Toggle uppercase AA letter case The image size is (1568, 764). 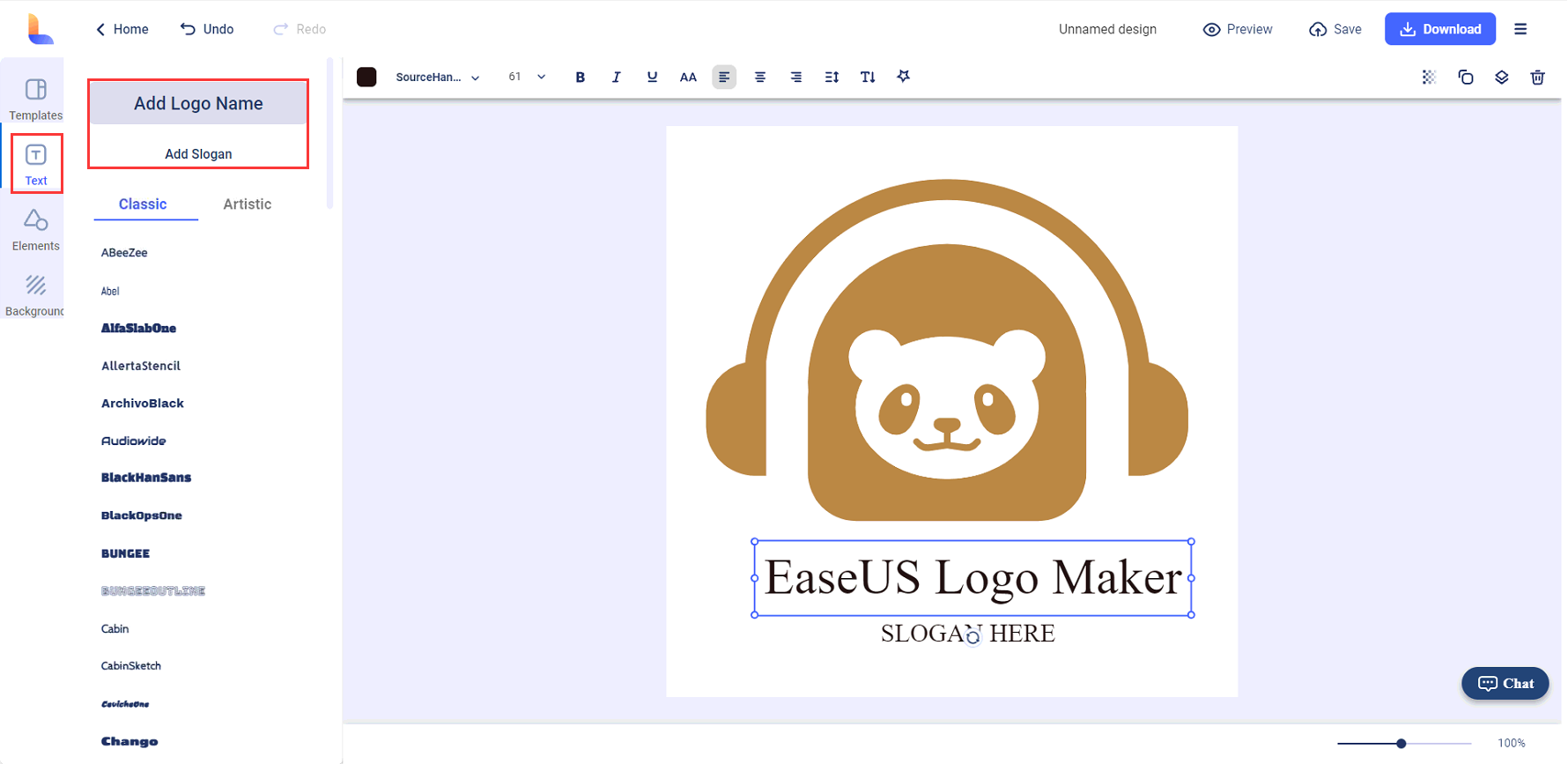tap(688, 77)
